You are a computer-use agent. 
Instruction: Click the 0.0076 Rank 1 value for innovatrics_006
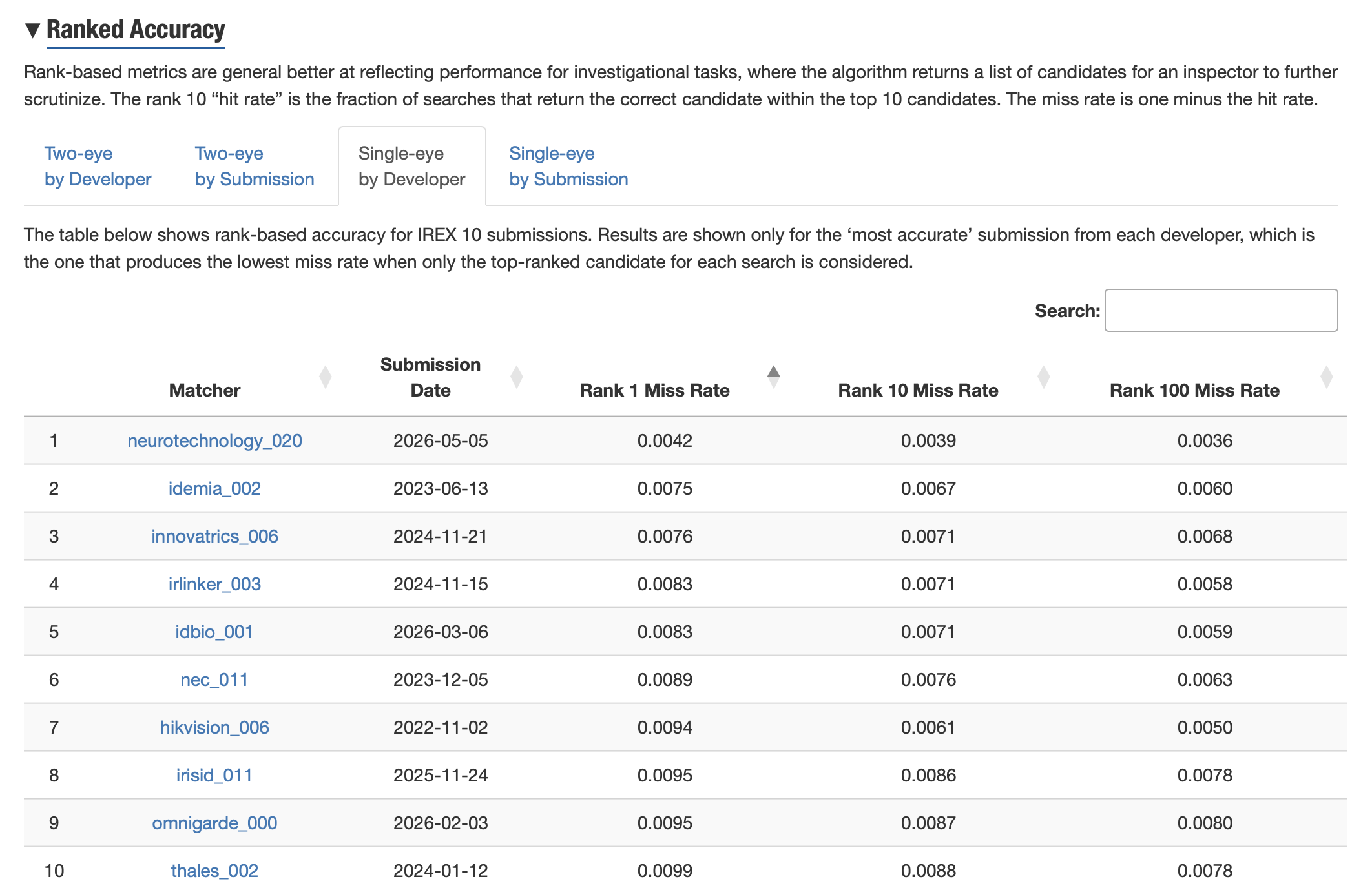point(665,536)
